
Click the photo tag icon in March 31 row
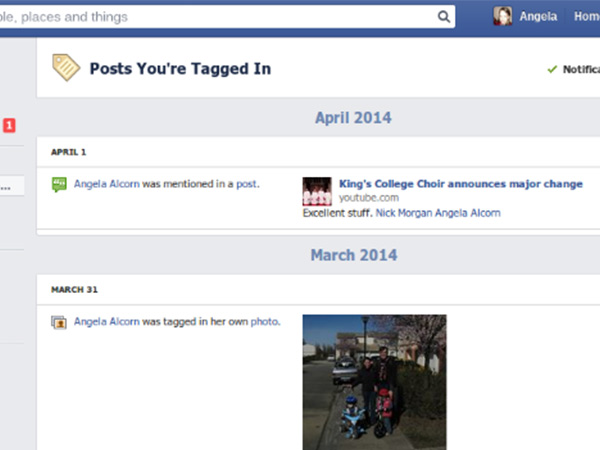tap(59, 322)
